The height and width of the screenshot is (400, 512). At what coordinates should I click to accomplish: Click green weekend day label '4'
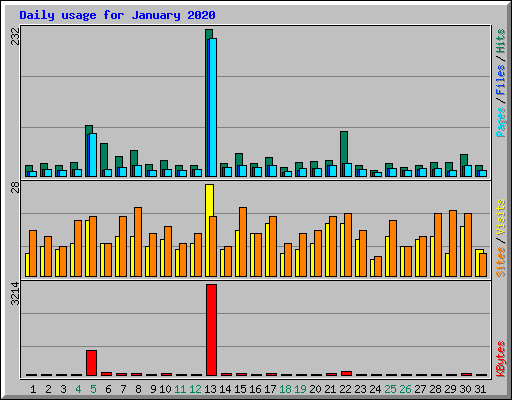(78, 389)
